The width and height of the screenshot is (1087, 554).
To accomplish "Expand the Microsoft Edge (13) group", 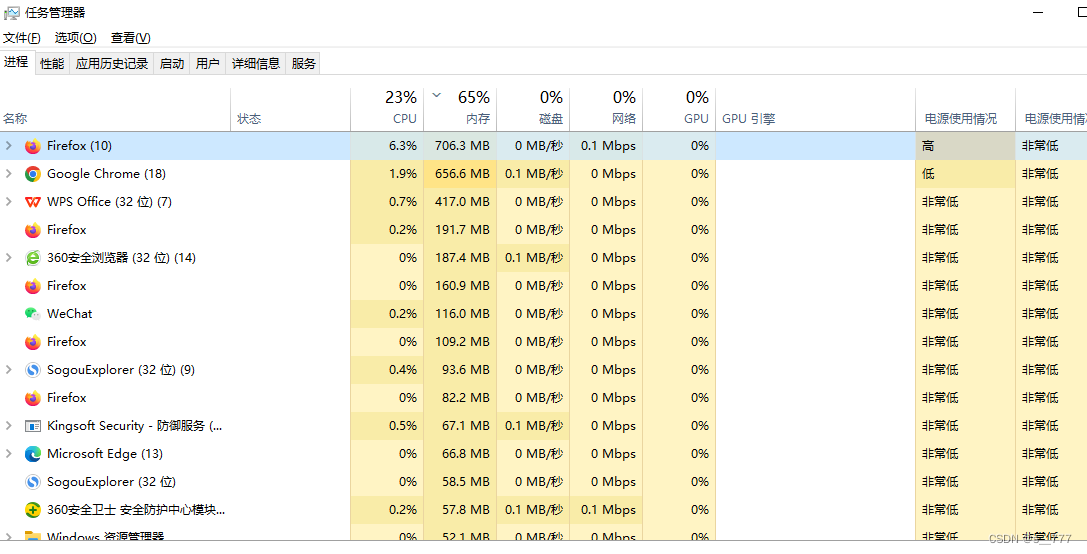I will pos(8,453).
